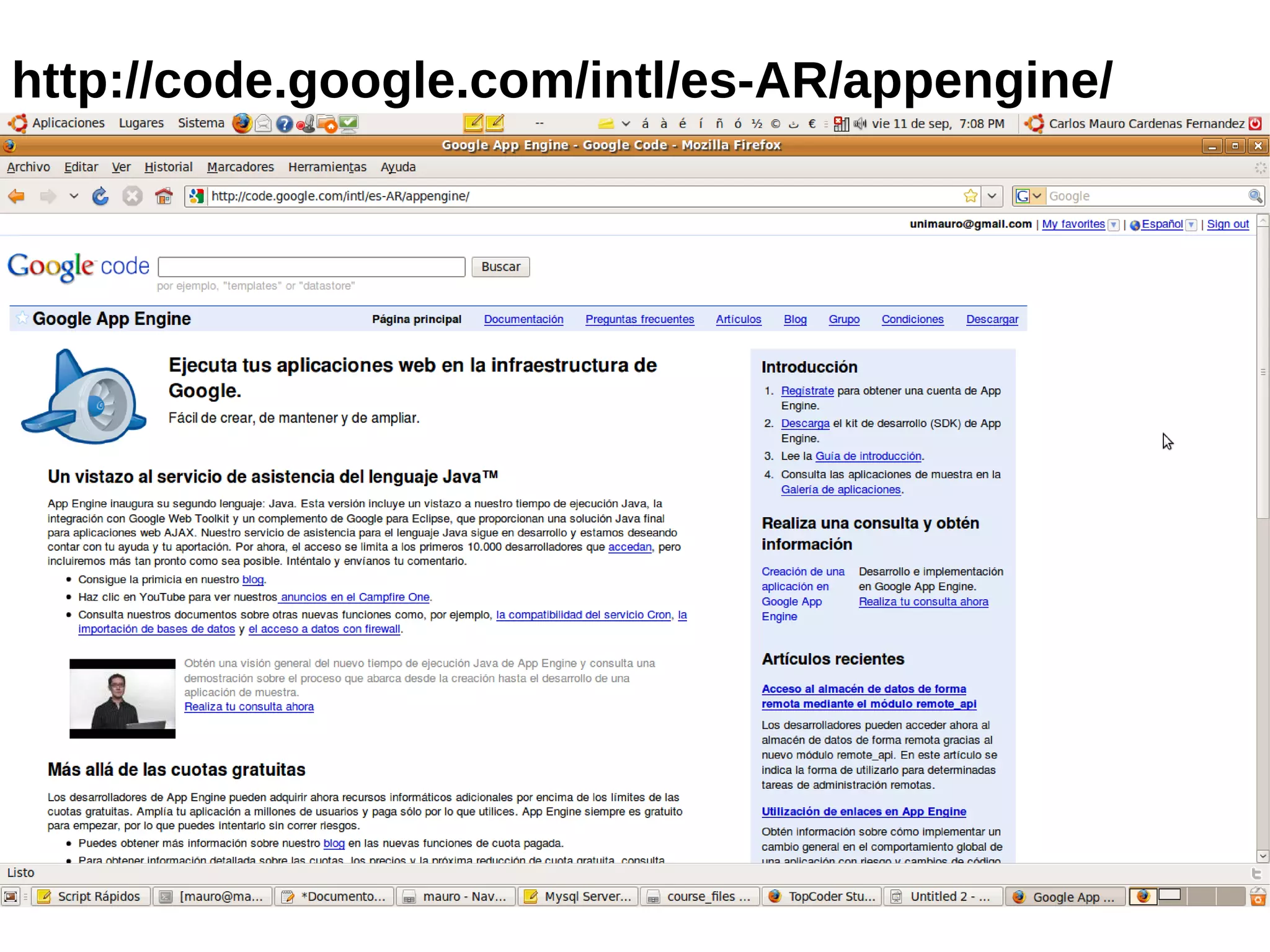Open the recent pages history dropdown arrow

tap(74, 197)
